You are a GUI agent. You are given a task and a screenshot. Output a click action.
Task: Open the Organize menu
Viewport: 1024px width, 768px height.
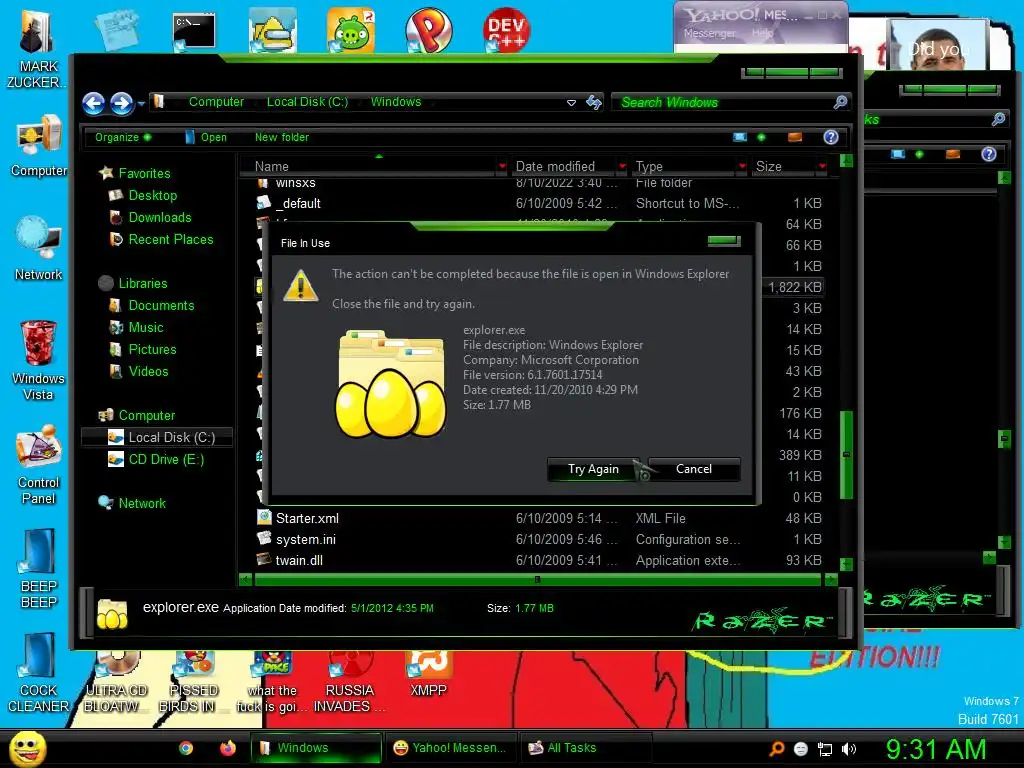pyautogui.click(x=123, y=137)
